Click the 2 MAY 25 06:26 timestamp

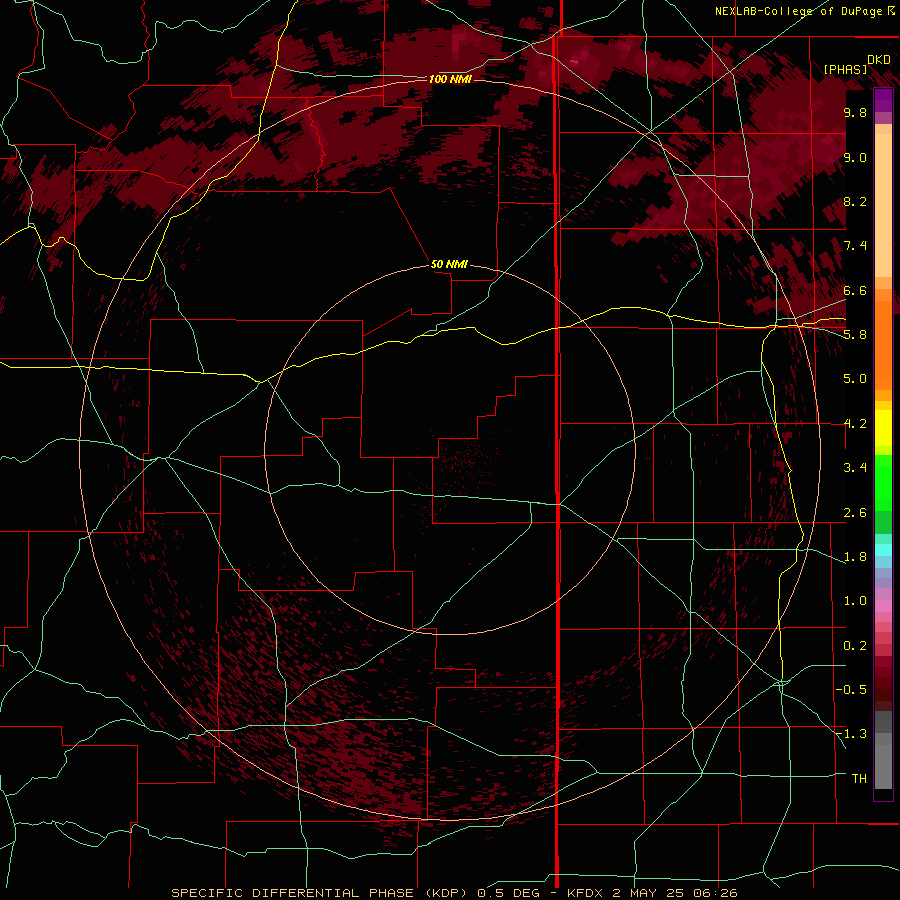tap(674, 893)
